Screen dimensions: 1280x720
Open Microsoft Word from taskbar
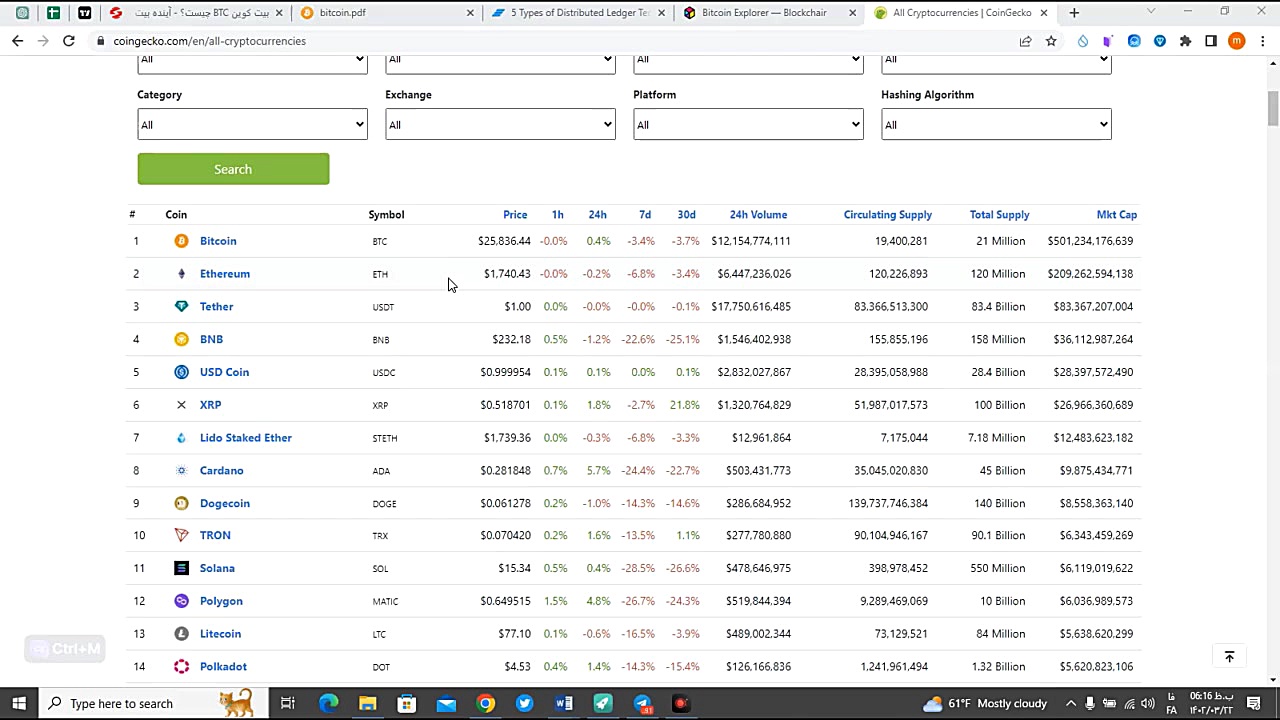pyautogui.click(x=563, y=703)
